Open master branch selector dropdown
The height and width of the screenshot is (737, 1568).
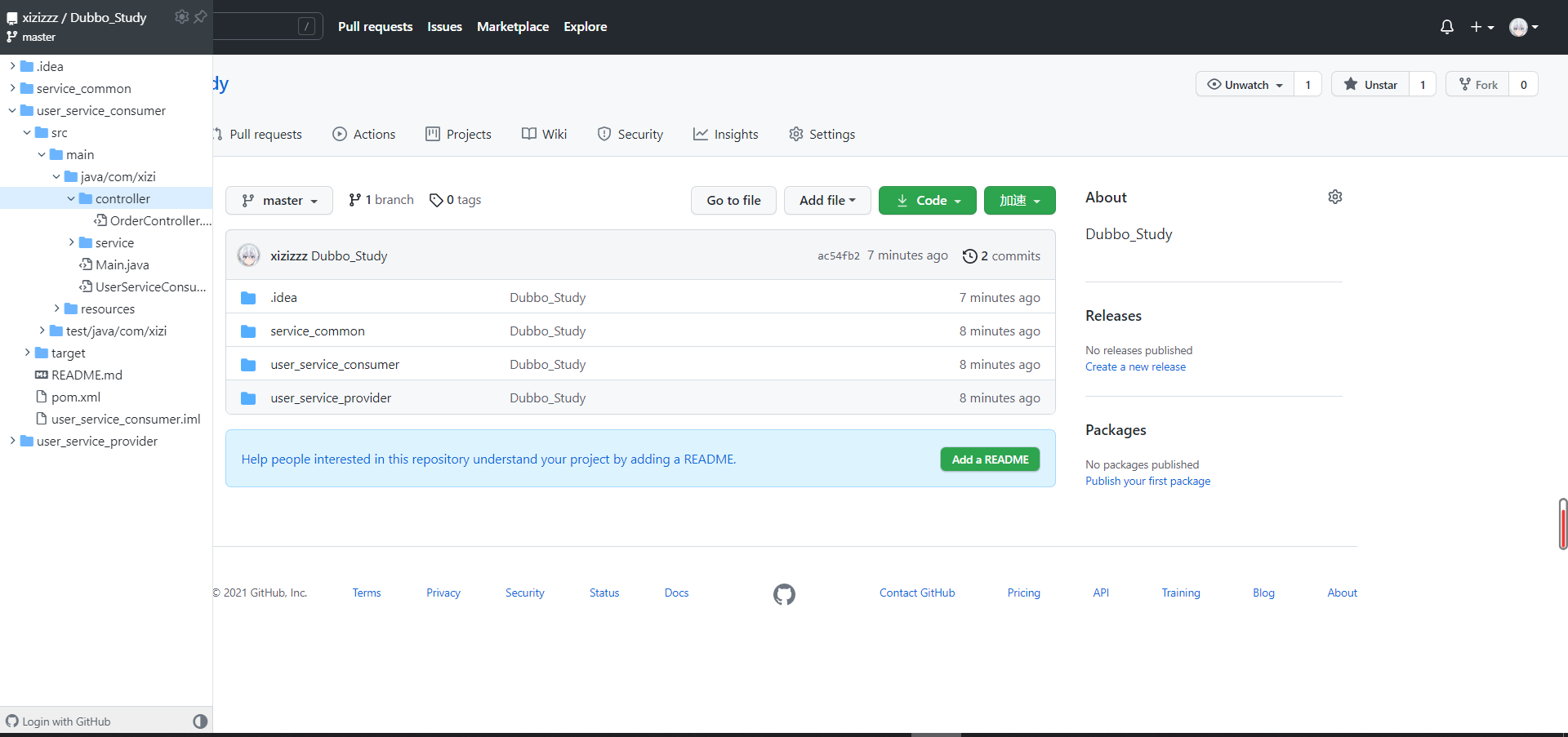coord(279,200)
